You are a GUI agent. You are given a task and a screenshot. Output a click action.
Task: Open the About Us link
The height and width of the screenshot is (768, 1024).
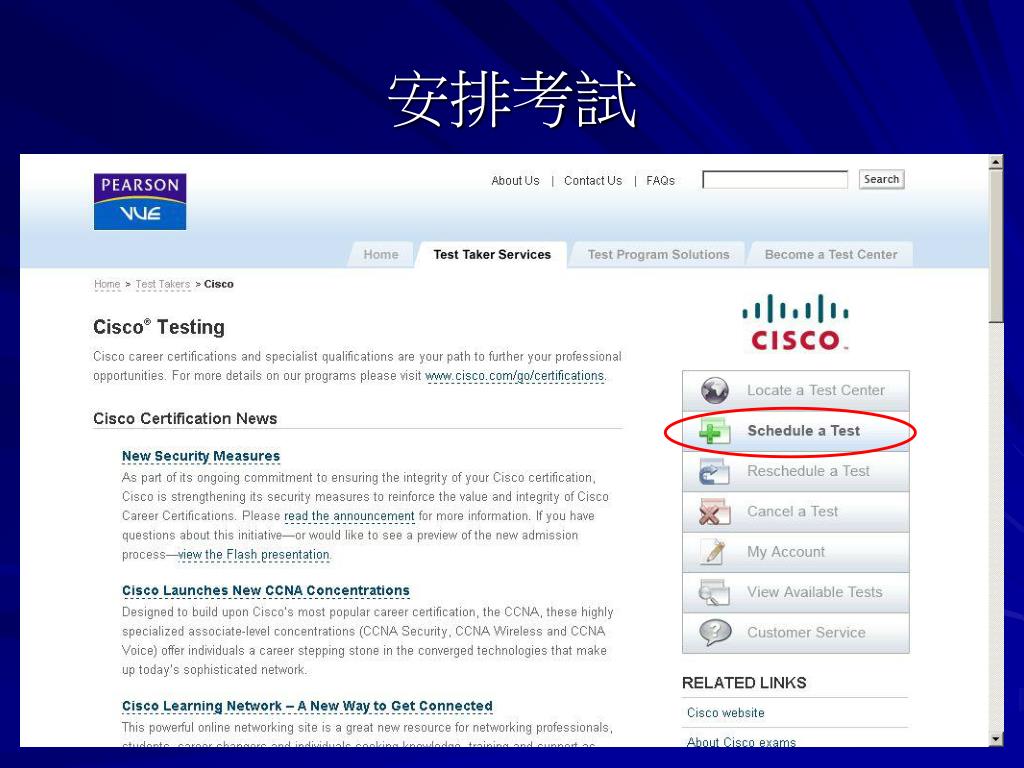tap(515, 181)
